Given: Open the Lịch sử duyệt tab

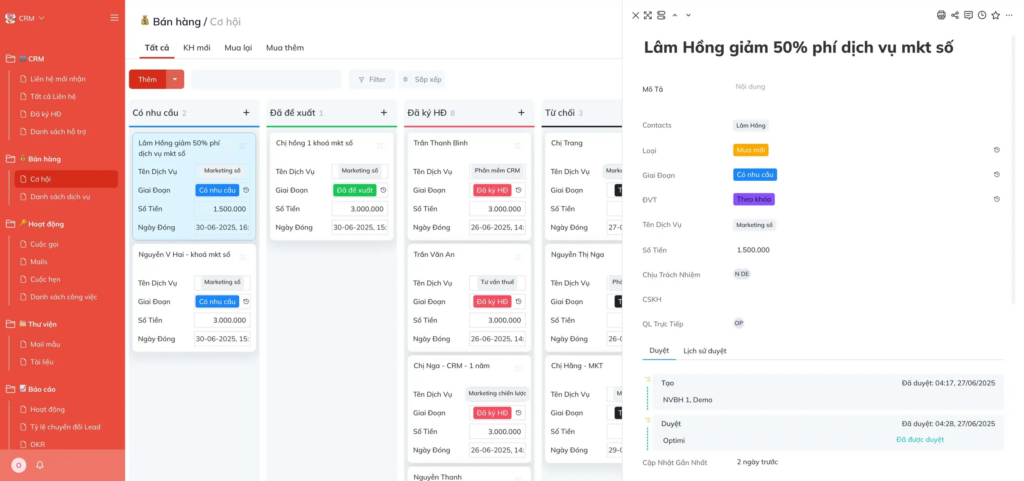Looking at the screenshot, I should coord(704,351).
